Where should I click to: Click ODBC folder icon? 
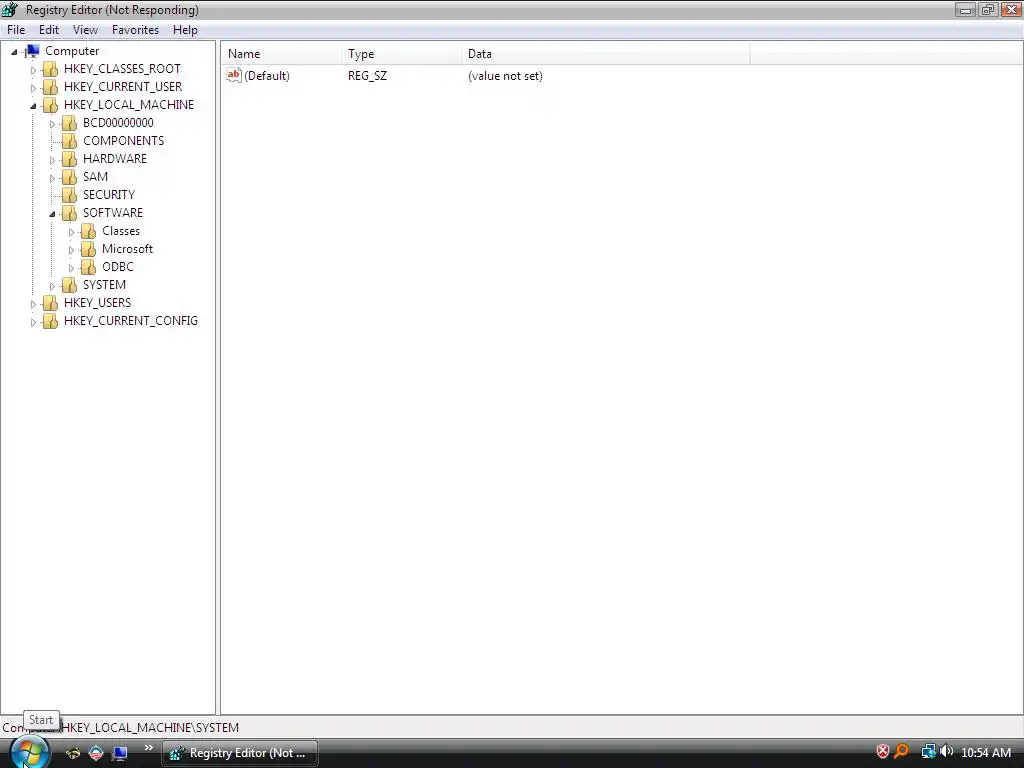88,267
